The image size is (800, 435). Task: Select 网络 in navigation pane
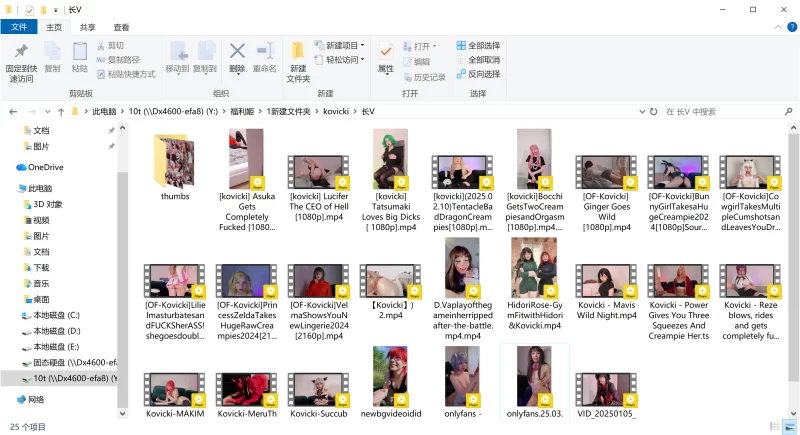click(30, 399)
